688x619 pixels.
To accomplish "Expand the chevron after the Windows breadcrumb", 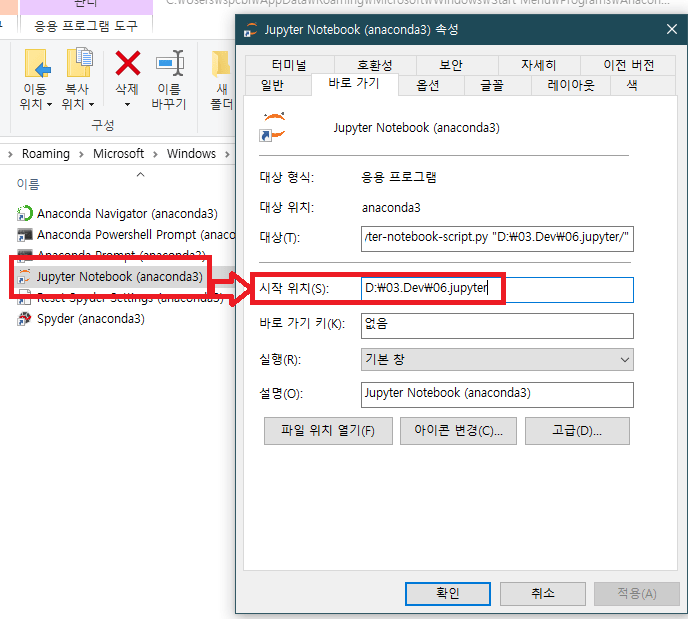I will pos(227,154).
